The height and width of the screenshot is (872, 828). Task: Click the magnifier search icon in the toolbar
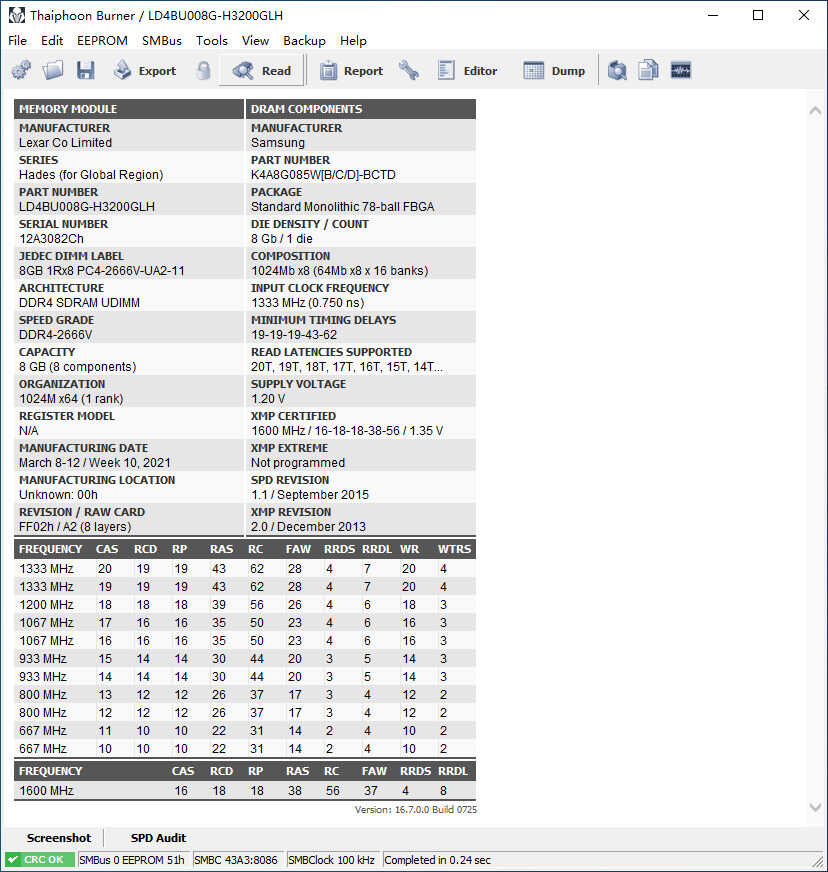pos(617,71)
